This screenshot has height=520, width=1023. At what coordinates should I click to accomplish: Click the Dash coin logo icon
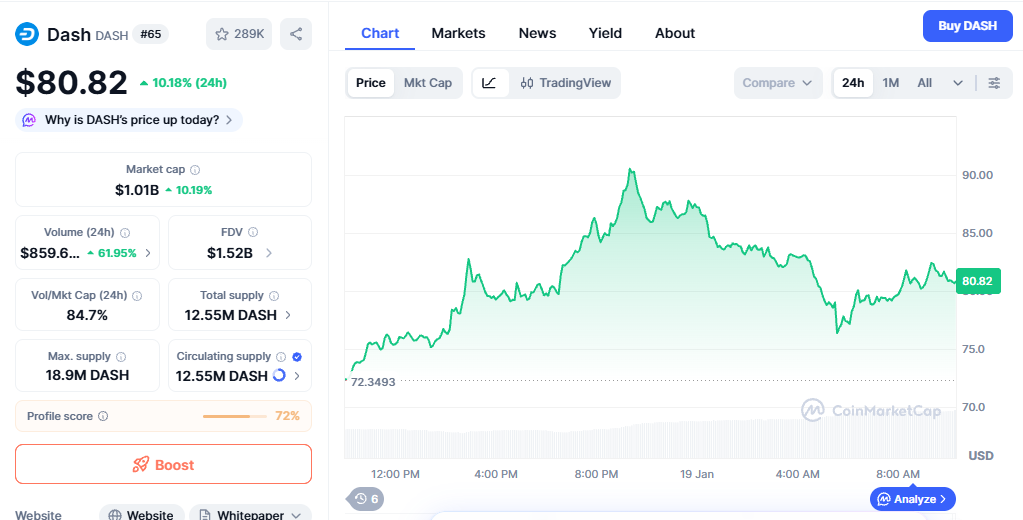click(x=27, y=34)
